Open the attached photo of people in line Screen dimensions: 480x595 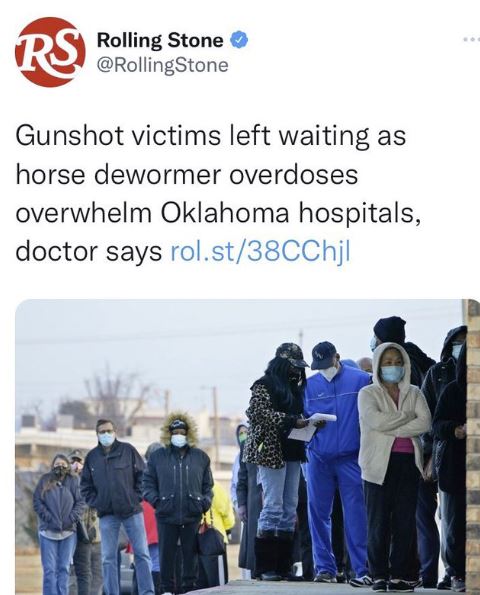[247, 447]
